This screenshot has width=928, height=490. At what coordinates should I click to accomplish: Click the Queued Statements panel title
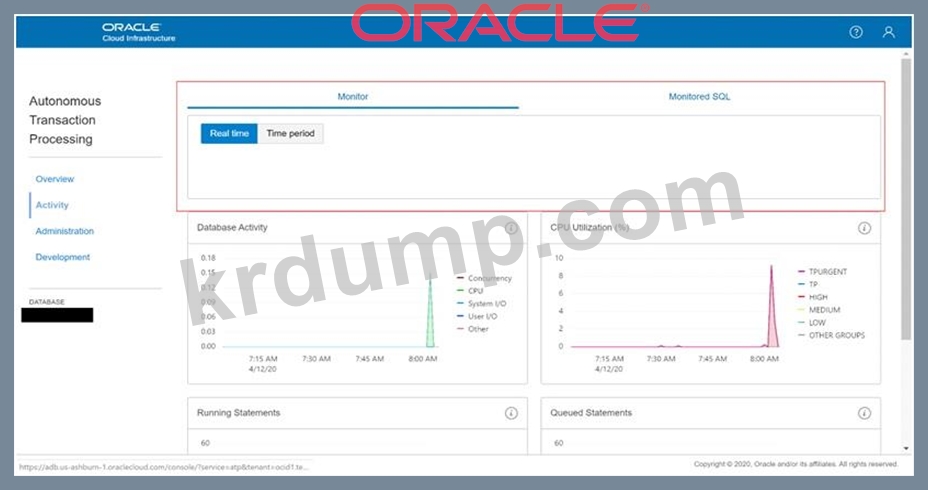591,412
